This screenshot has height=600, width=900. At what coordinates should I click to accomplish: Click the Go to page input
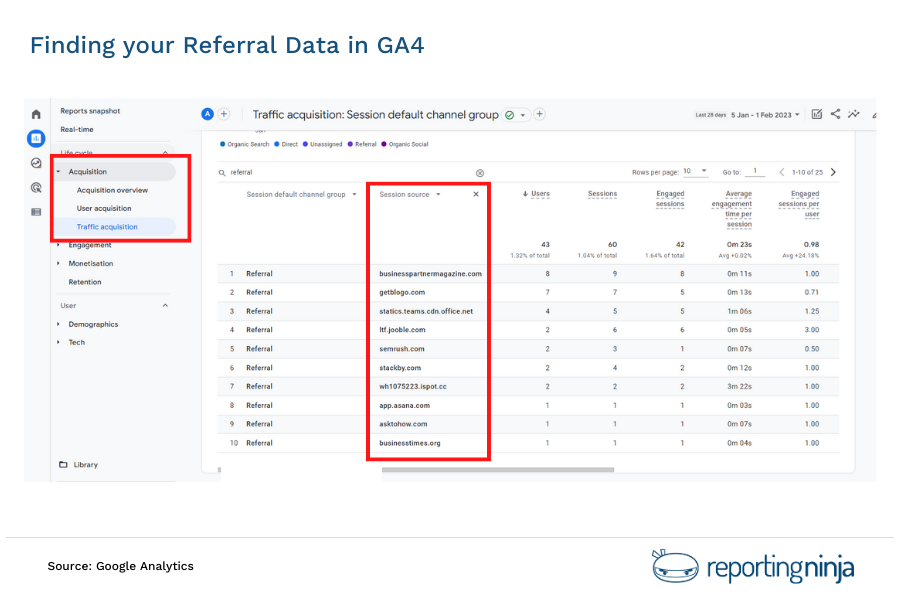click(x=755, y=171)
